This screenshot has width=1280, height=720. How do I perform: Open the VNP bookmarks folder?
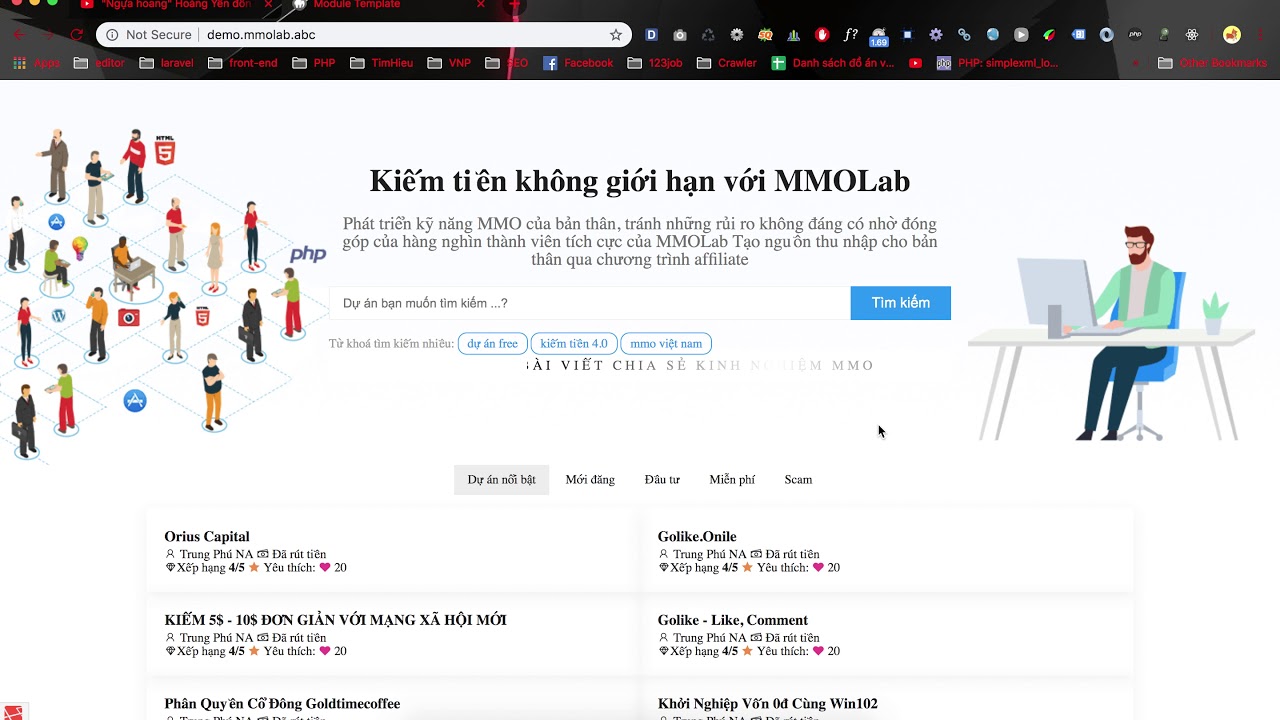click(x=449, y=63)
